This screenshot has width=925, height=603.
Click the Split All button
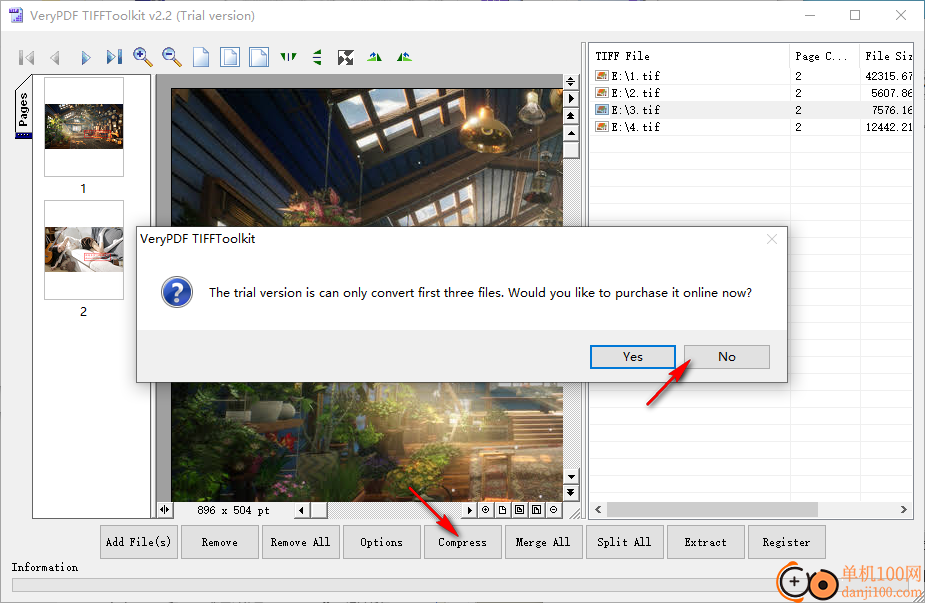pos(625,542)
